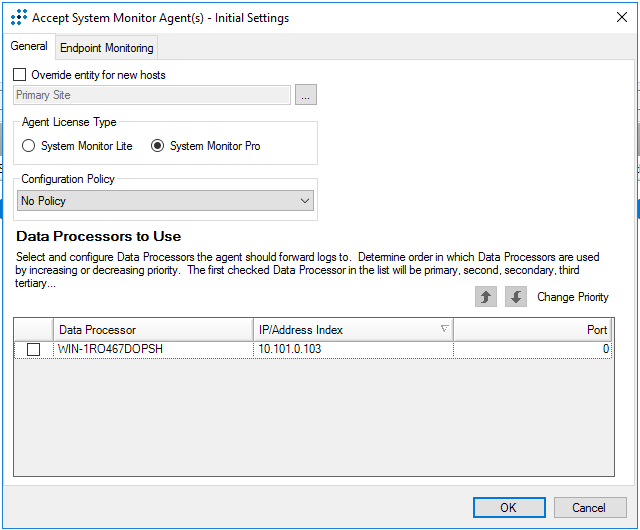Switch to the Endpoint Monitoring tab

[107, 47]
